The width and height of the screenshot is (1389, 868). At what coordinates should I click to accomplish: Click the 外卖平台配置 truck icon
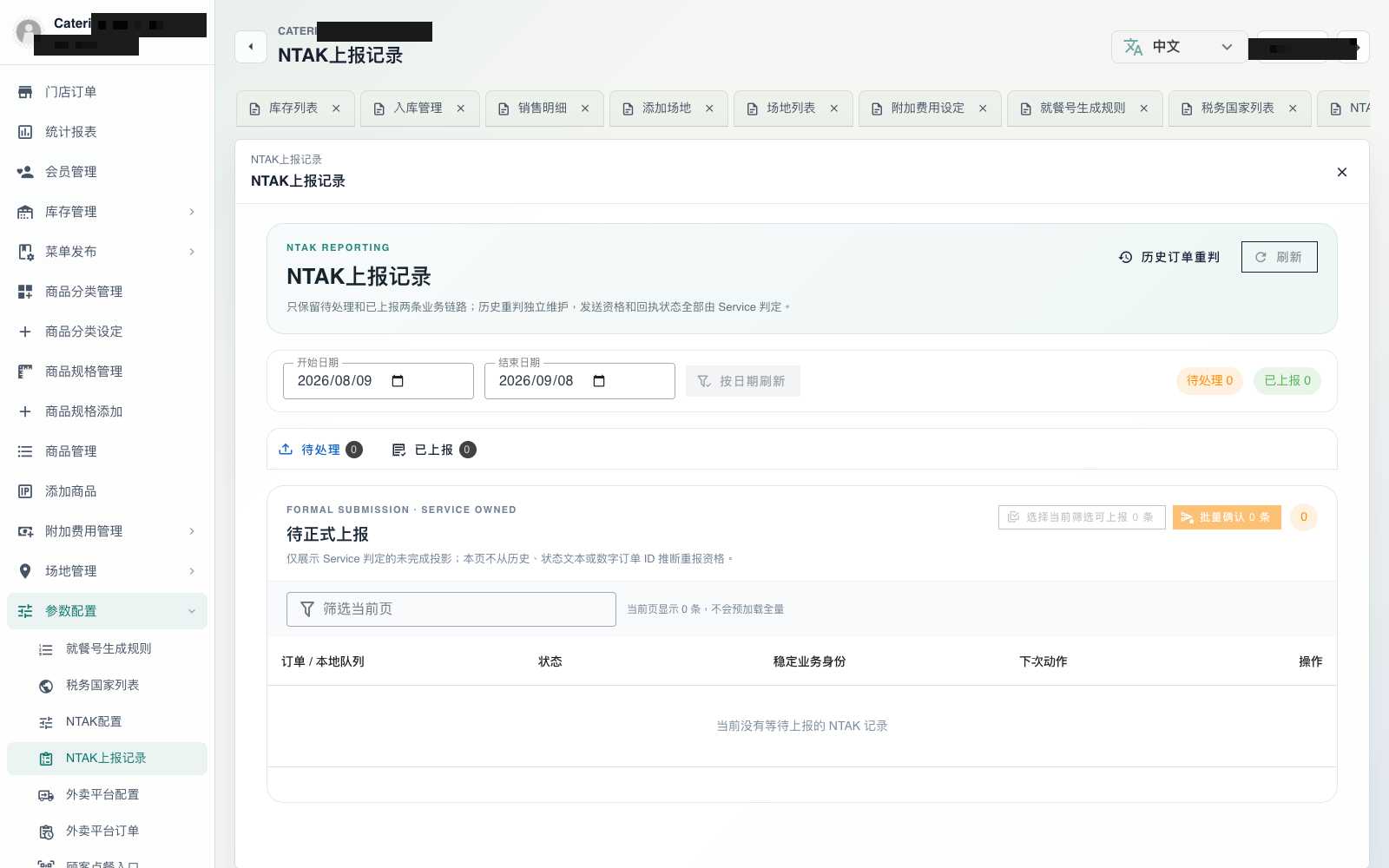(46, 795)
